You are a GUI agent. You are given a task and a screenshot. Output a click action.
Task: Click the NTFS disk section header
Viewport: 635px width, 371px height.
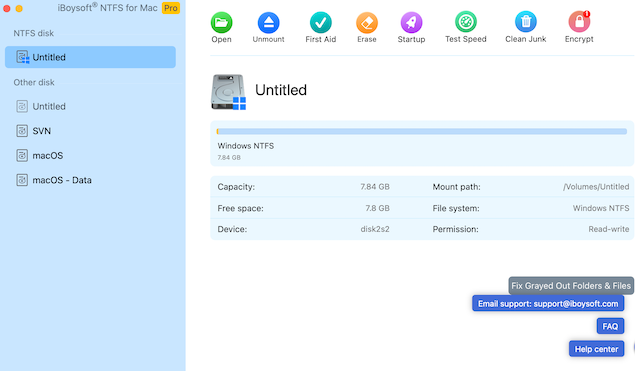point(34,33)
